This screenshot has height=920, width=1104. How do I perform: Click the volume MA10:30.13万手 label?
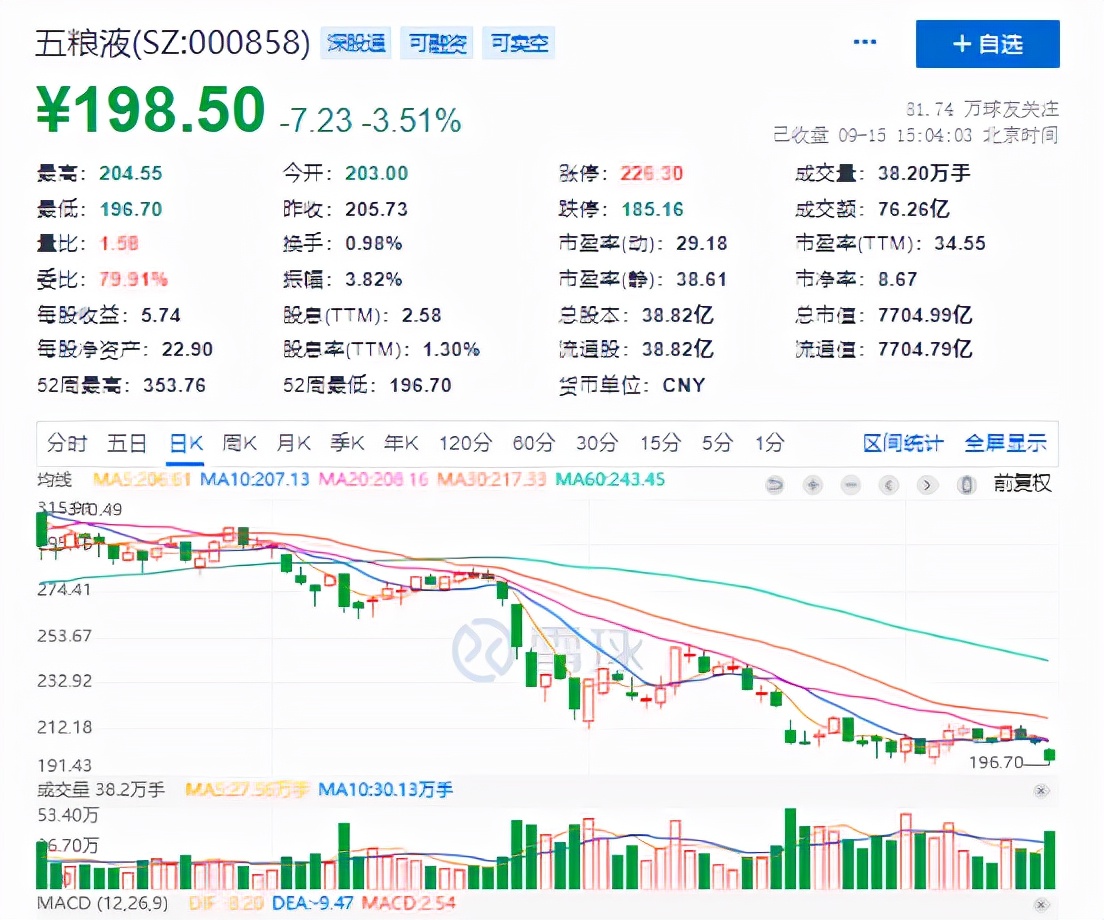click(386, 790)
